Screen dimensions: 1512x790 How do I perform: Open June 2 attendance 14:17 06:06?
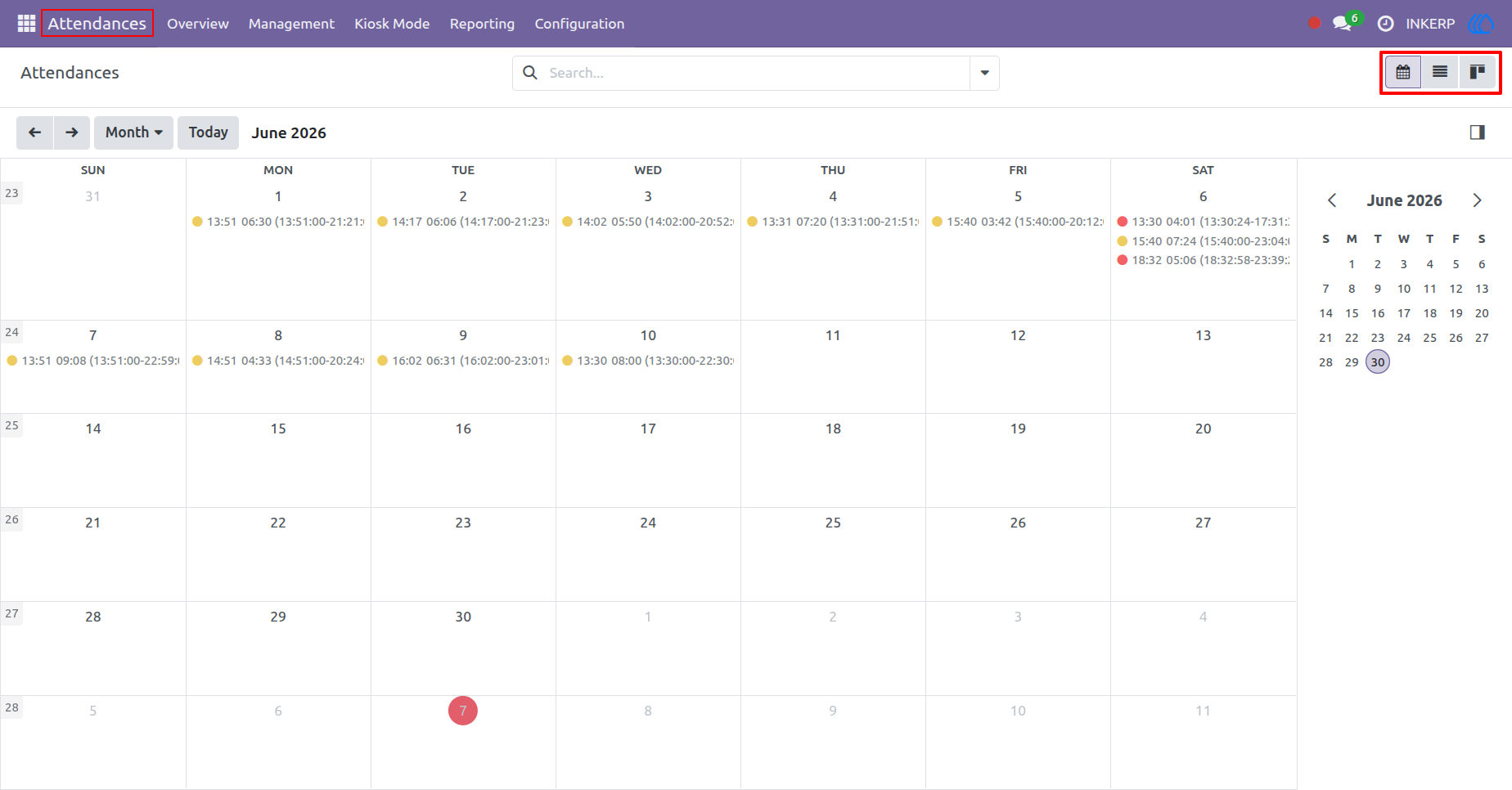(463, 222)
